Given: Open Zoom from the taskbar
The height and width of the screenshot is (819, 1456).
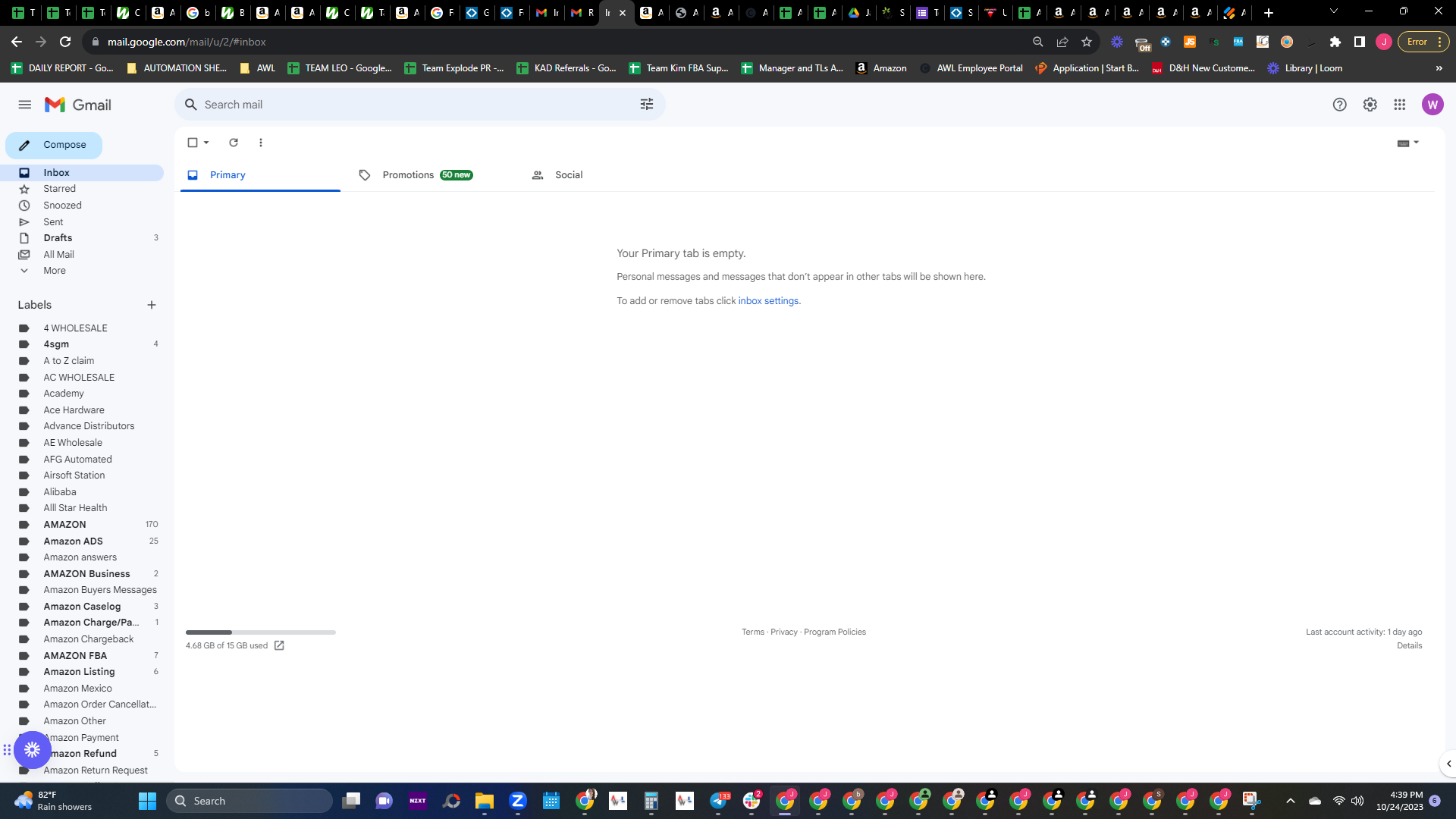Looking at the screenshot, I should click(x=518, y=801).
